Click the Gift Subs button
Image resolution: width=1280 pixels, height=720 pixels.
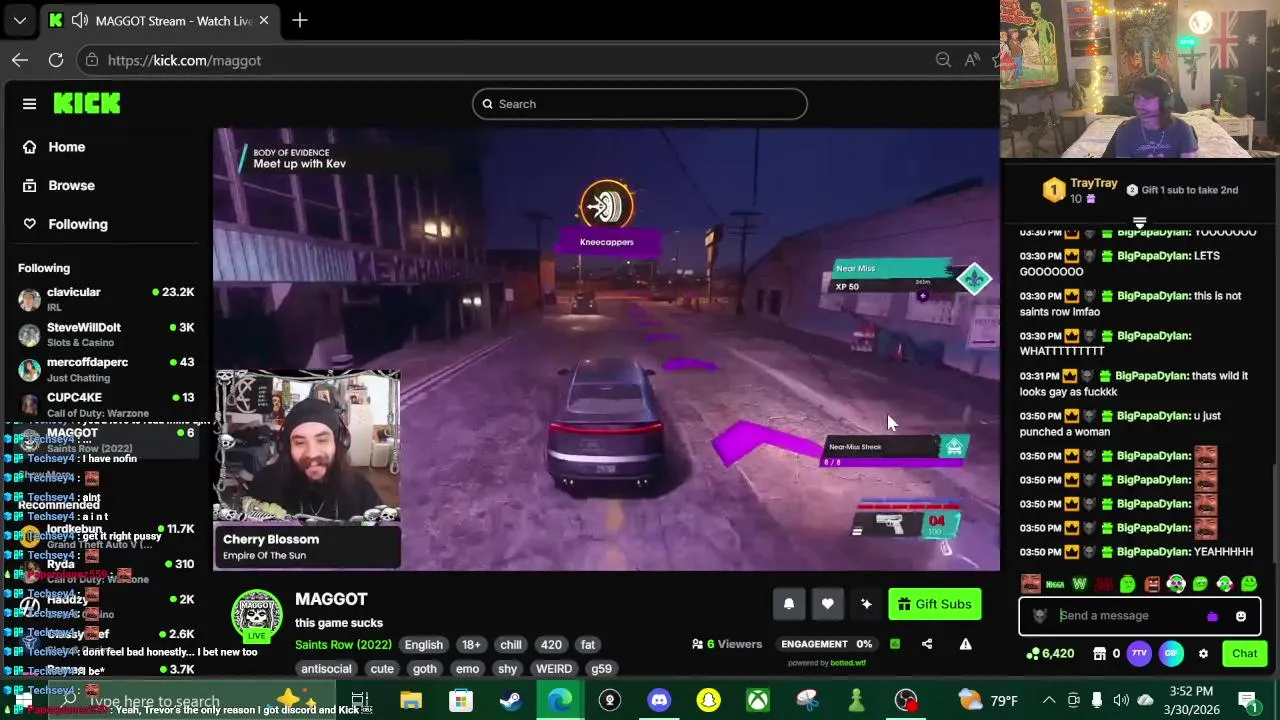[935, 604]
